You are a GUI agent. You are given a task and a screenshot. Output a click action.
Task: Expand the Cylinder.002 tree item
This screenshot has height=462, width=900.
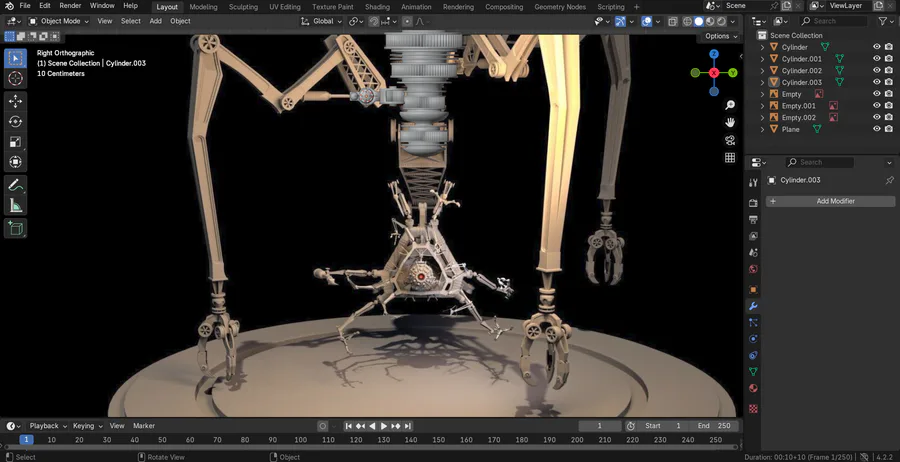(763, 71)
